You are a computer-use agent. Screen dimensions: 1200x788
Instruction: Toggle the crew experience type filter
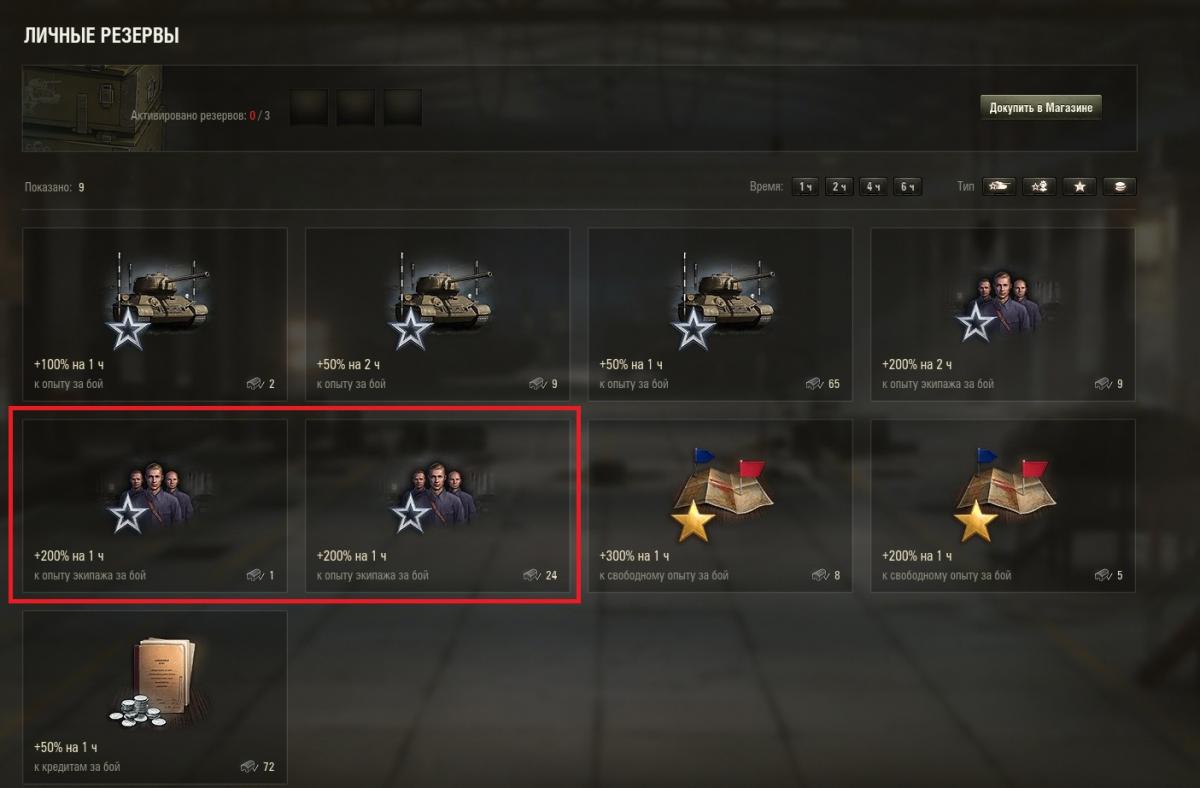[1039, 186]
